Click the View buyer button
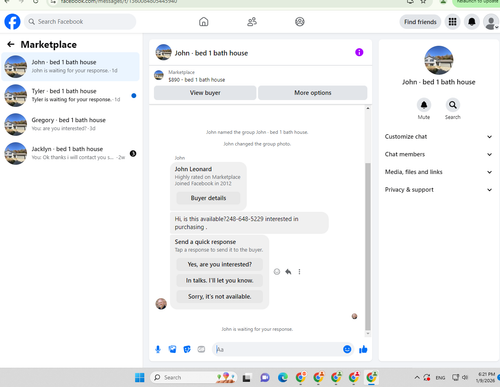500x387 pixels. [205, 93]
